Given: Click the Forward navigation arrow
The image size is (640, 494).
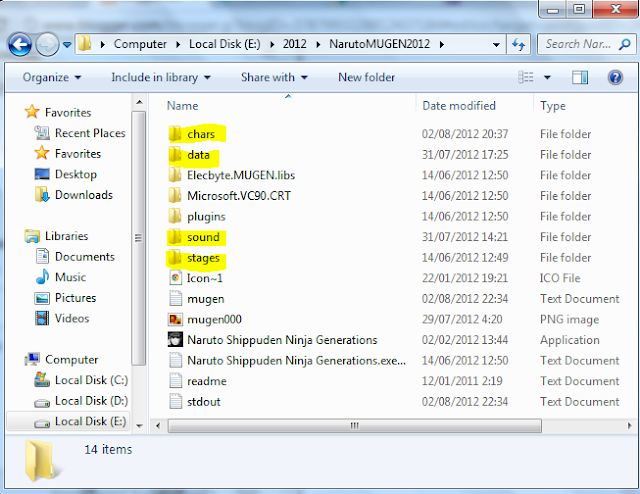Looking at the screenshot, I should coord(47,44).
